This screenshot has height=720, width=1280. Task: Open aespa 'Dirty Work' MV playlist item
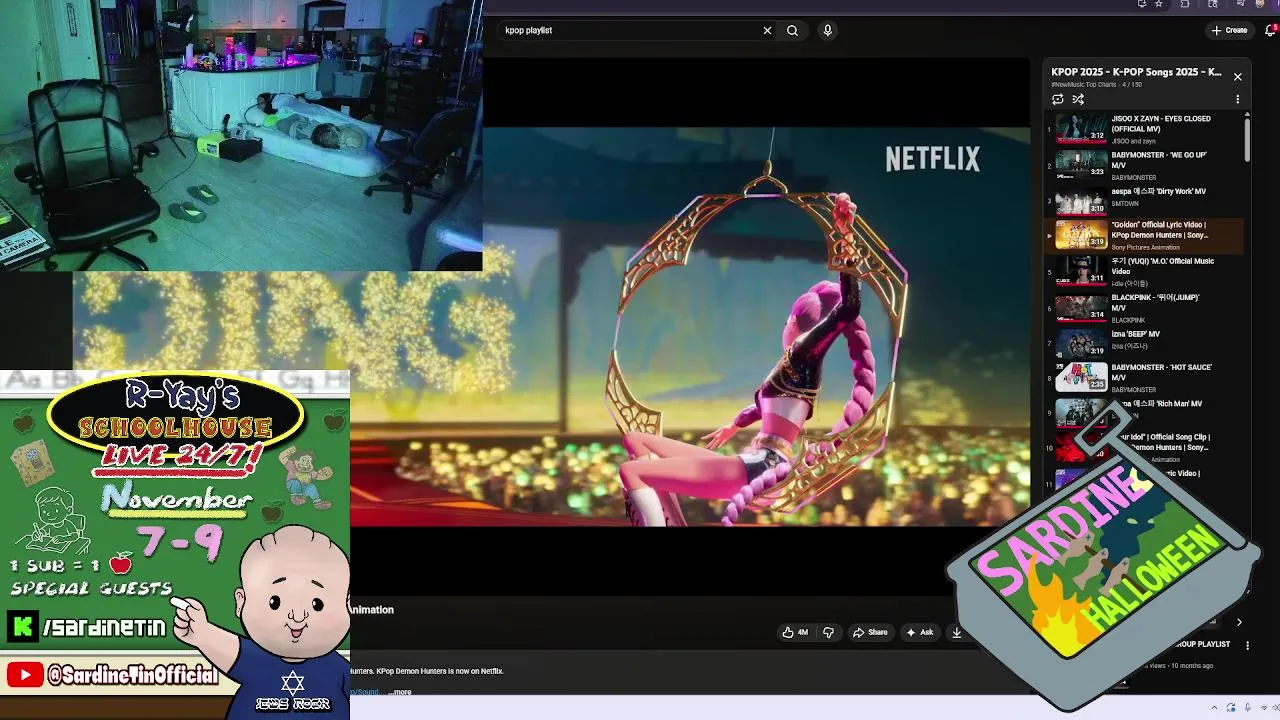pyautogui.click(x=1145, y=200)
